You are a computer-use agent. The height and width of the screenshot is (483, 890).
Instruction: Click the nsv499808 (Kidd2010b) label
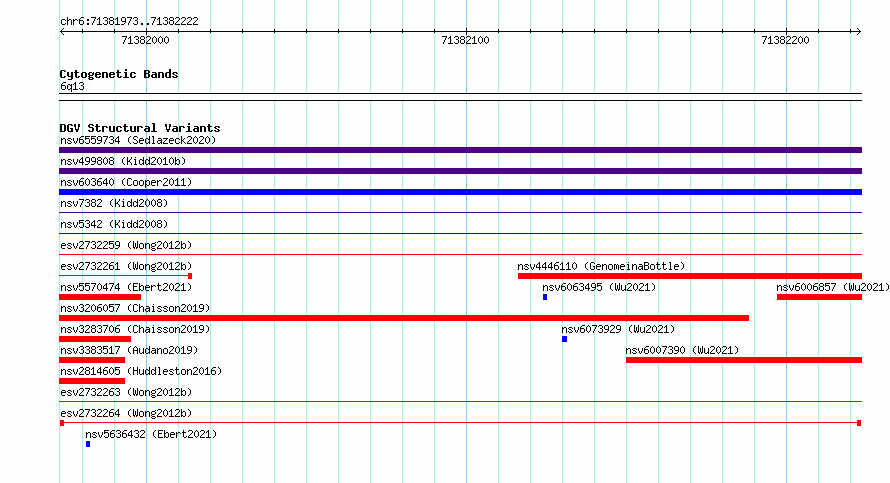[x=123, y=161]
